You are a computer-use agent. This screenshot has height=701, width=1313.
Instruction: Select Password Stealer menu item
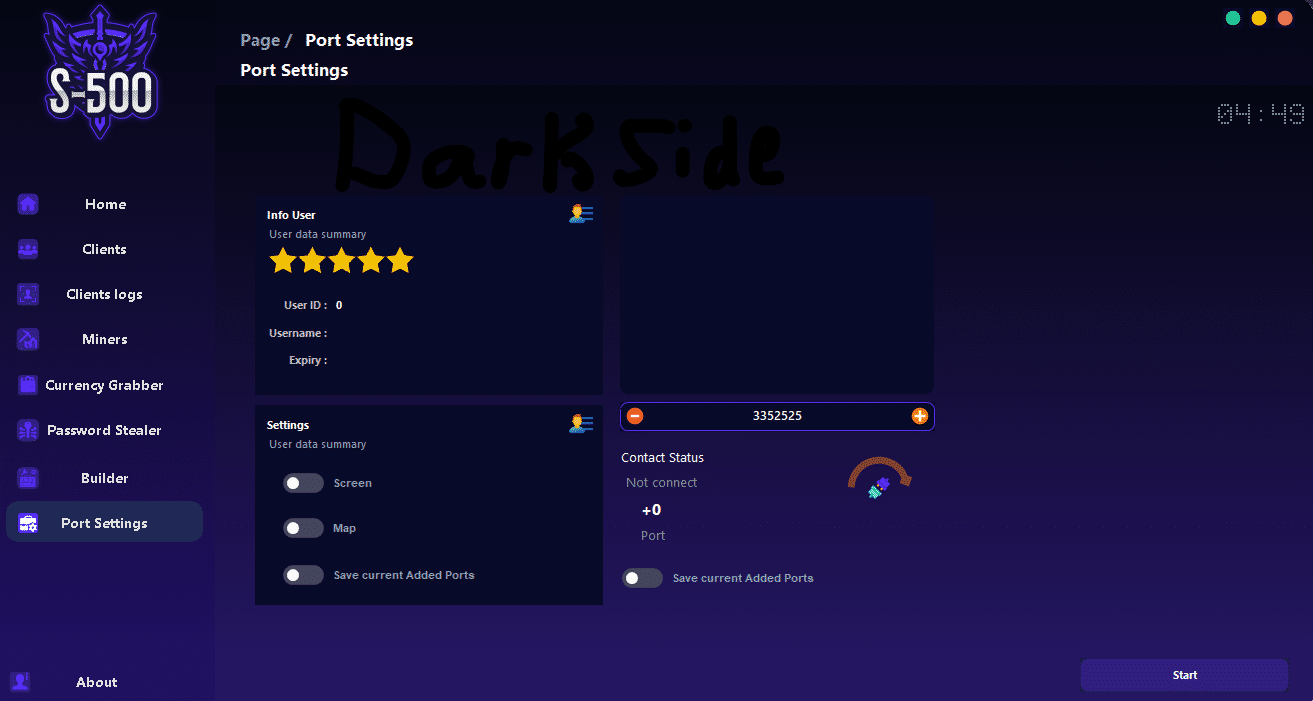[x=105, y=430]
